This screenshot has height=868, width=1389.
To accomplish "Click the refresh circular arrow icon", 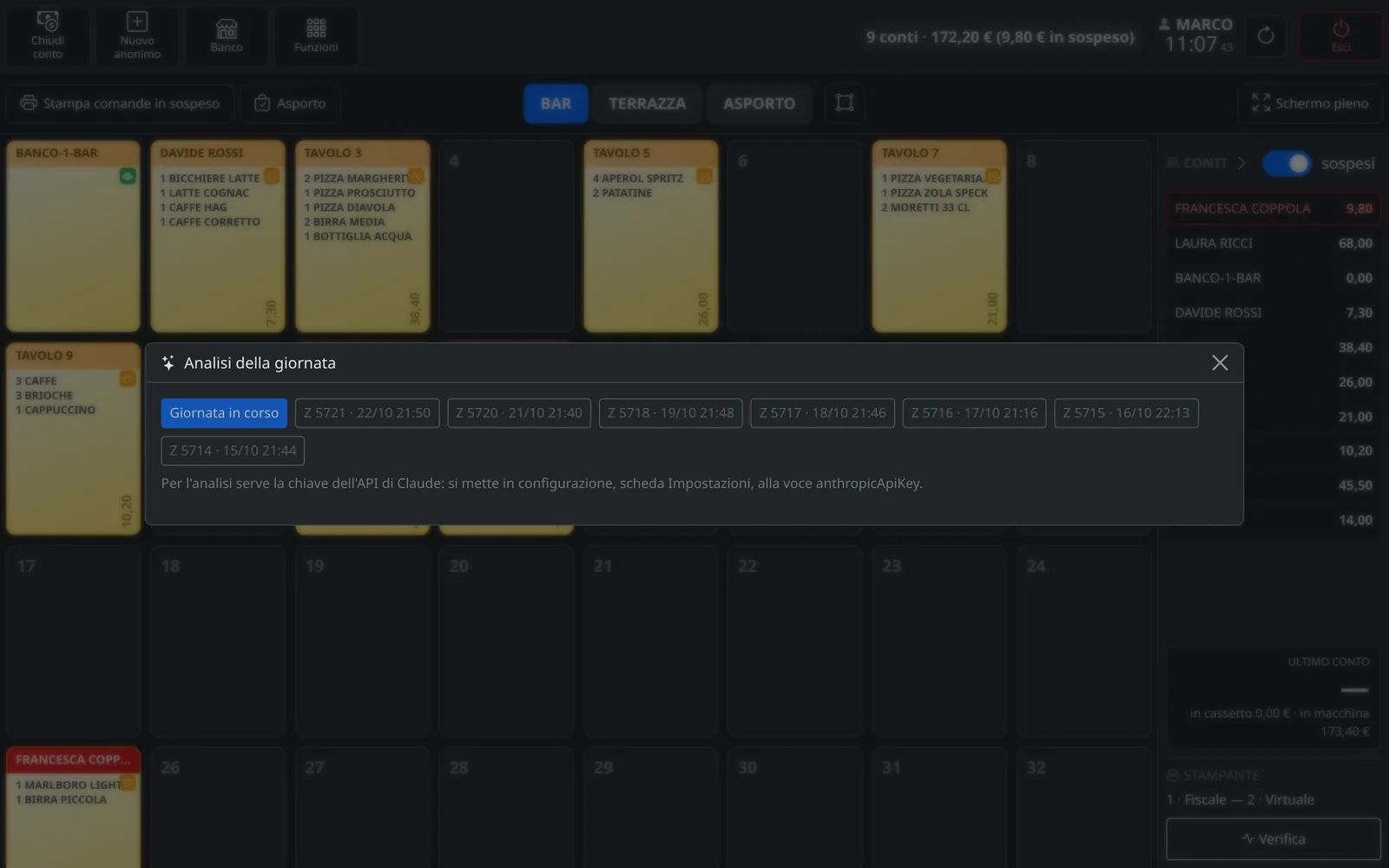I will pos(1266,36).
